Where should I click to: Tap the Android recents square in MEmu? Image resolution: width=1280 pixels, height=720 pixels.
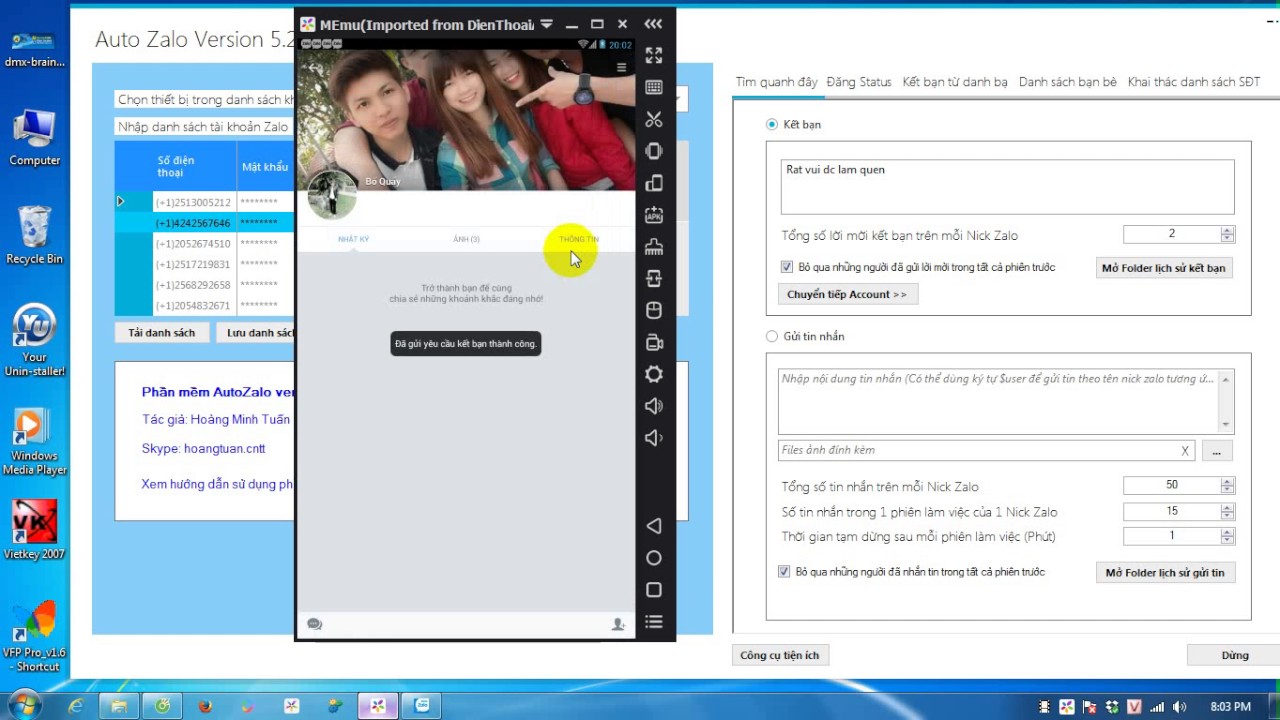click(654, 590)
